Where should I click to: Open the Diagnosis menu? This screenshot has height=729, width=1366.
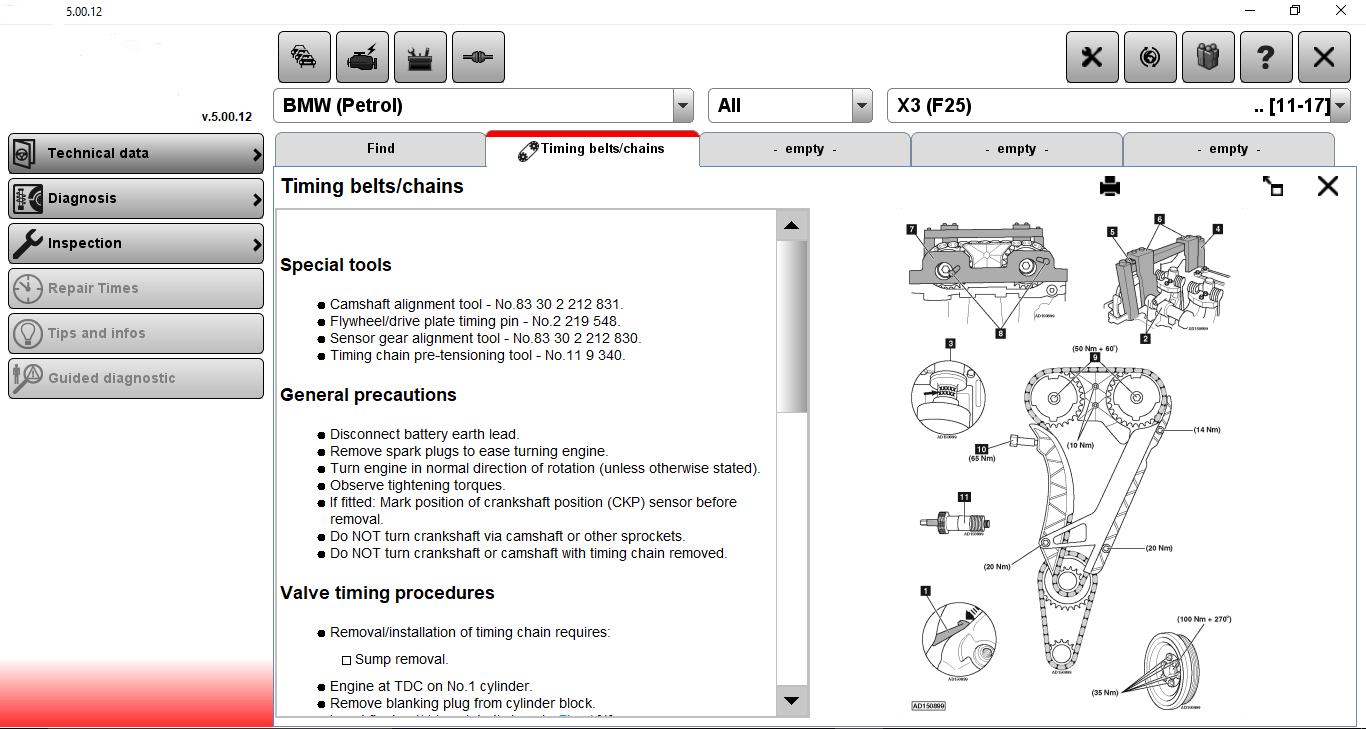click(136, 198)
